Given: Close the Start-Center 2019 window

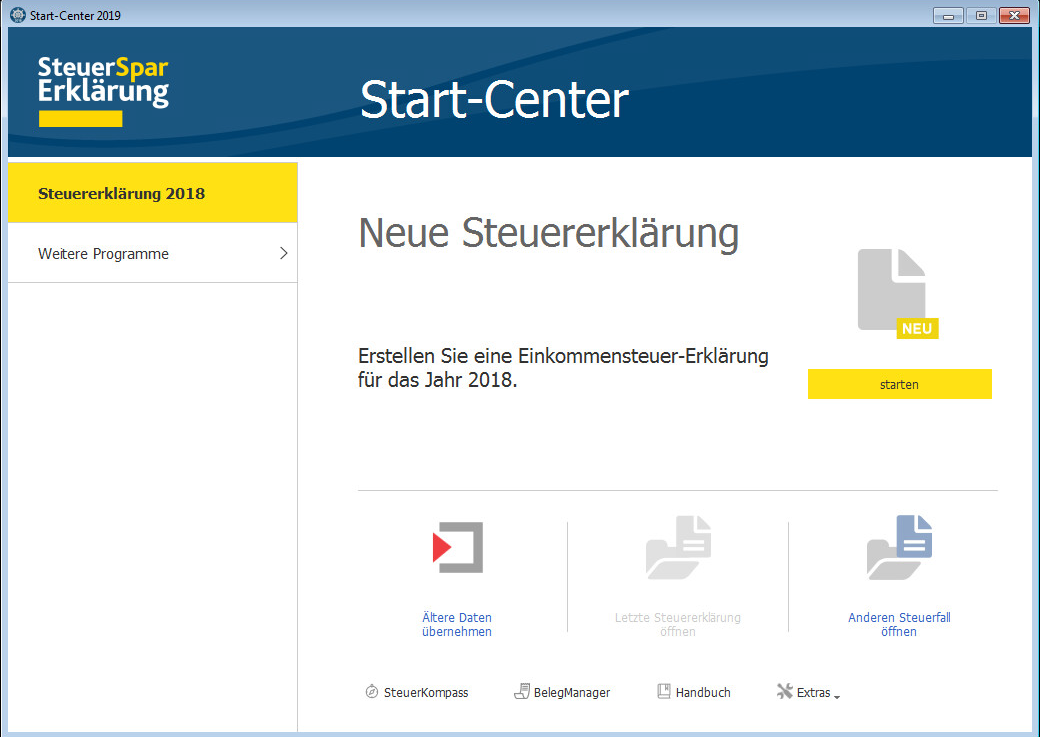Looking at the screenshot, I should pyautogui.click(x=1014, y=15).
